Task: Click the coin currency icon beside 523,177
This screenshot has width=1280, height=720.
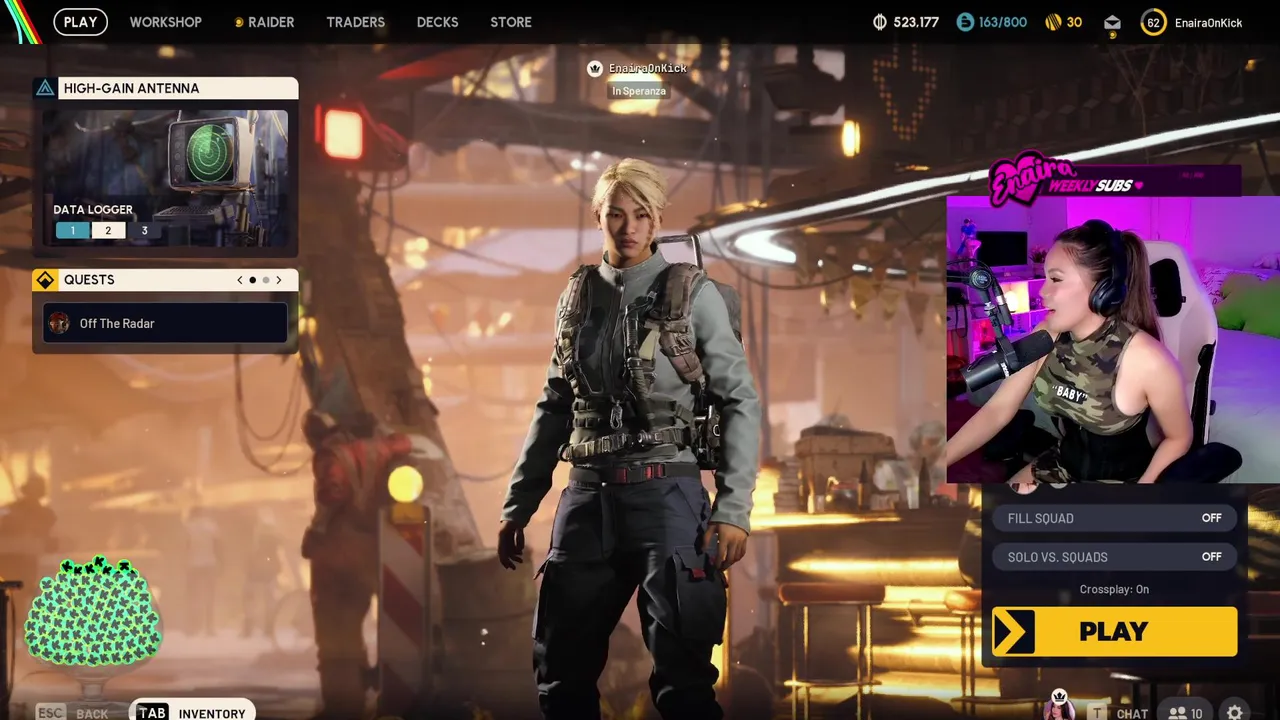Action: tap(880, 22)
